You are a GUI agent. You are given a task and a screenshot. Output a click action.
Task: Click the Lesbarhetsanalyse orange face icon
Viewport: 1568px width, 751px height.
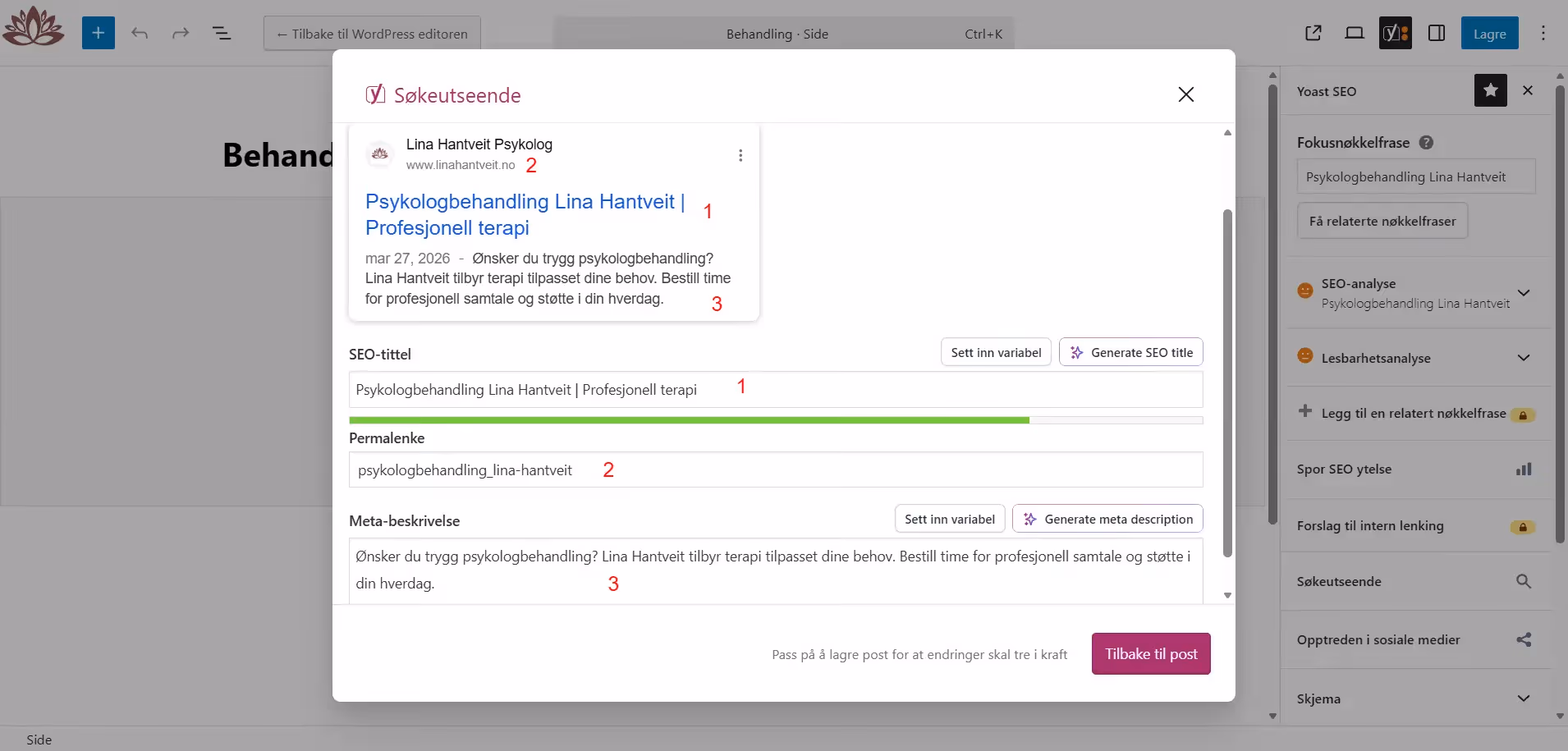click(1305, 355)
